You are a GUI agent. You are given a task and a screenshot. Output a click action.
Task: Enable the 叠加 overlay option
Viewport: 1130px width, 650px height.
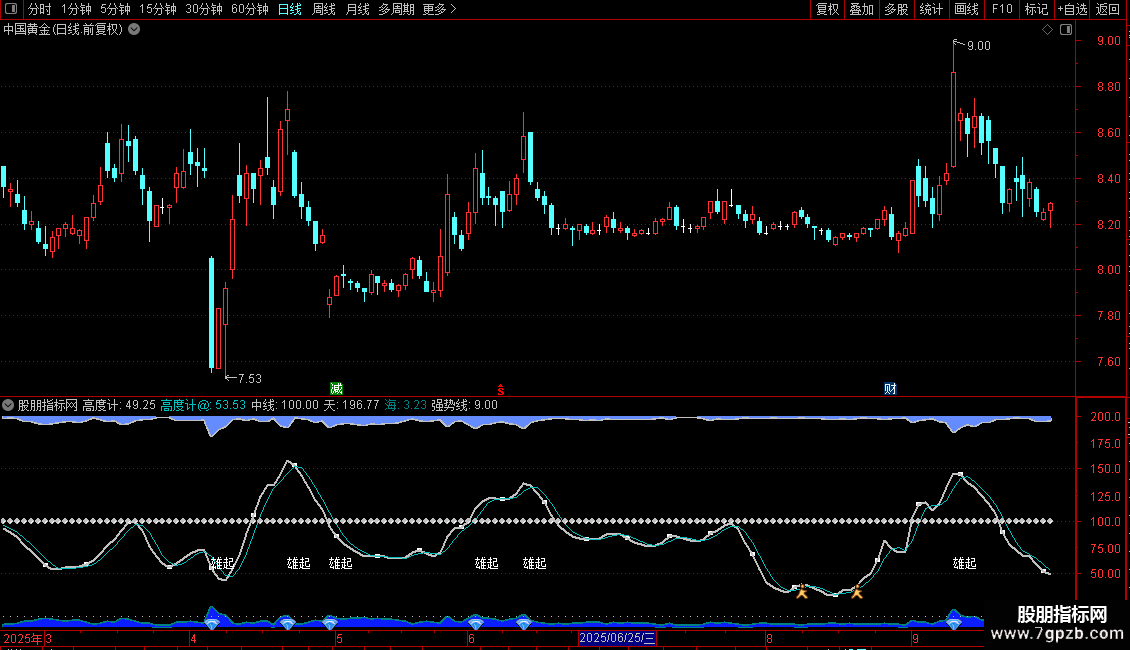861,9
